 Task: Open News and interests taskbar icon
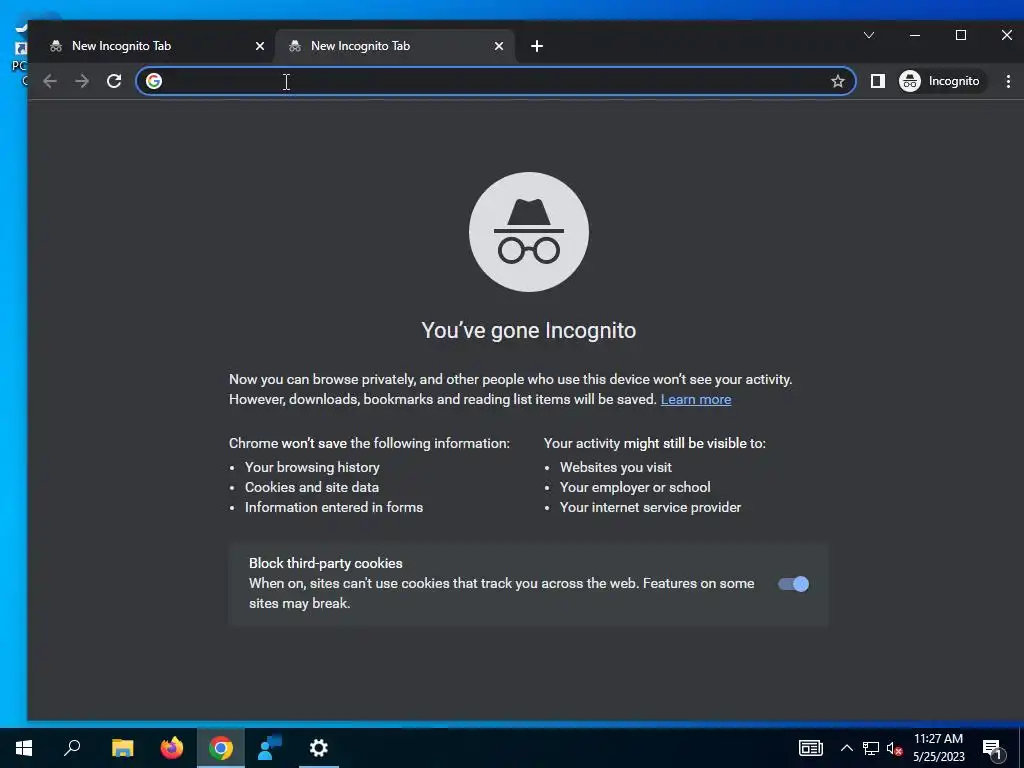tap(810, 748)
